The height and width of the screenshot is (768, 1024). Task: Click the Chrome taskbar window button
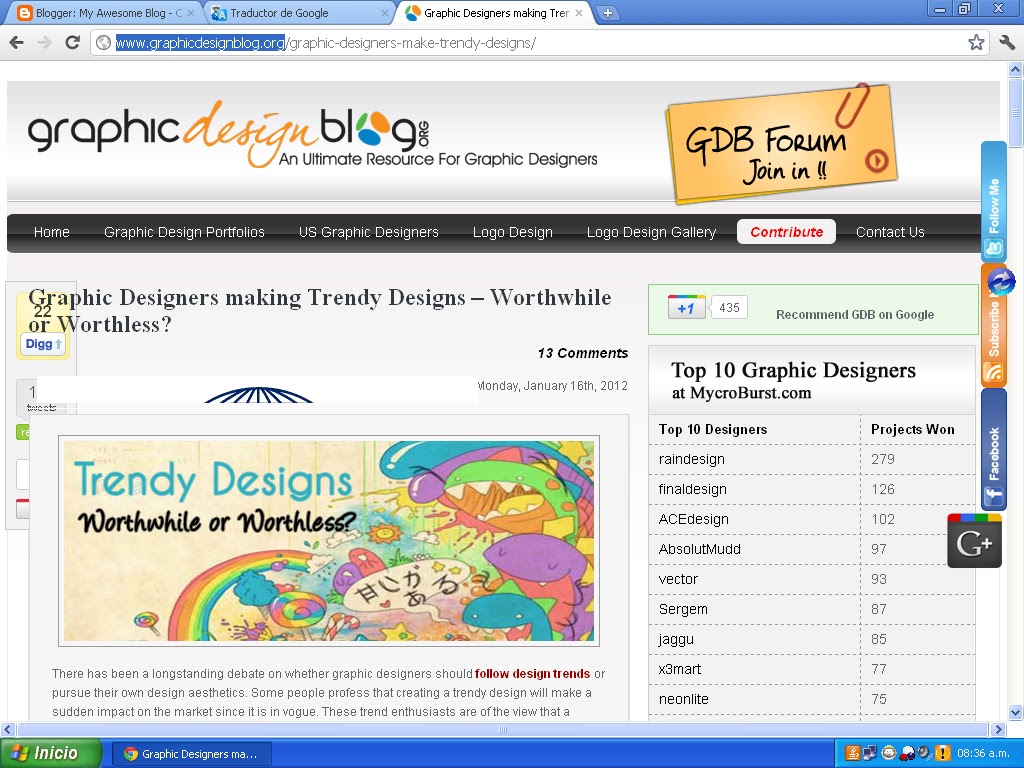192,754
